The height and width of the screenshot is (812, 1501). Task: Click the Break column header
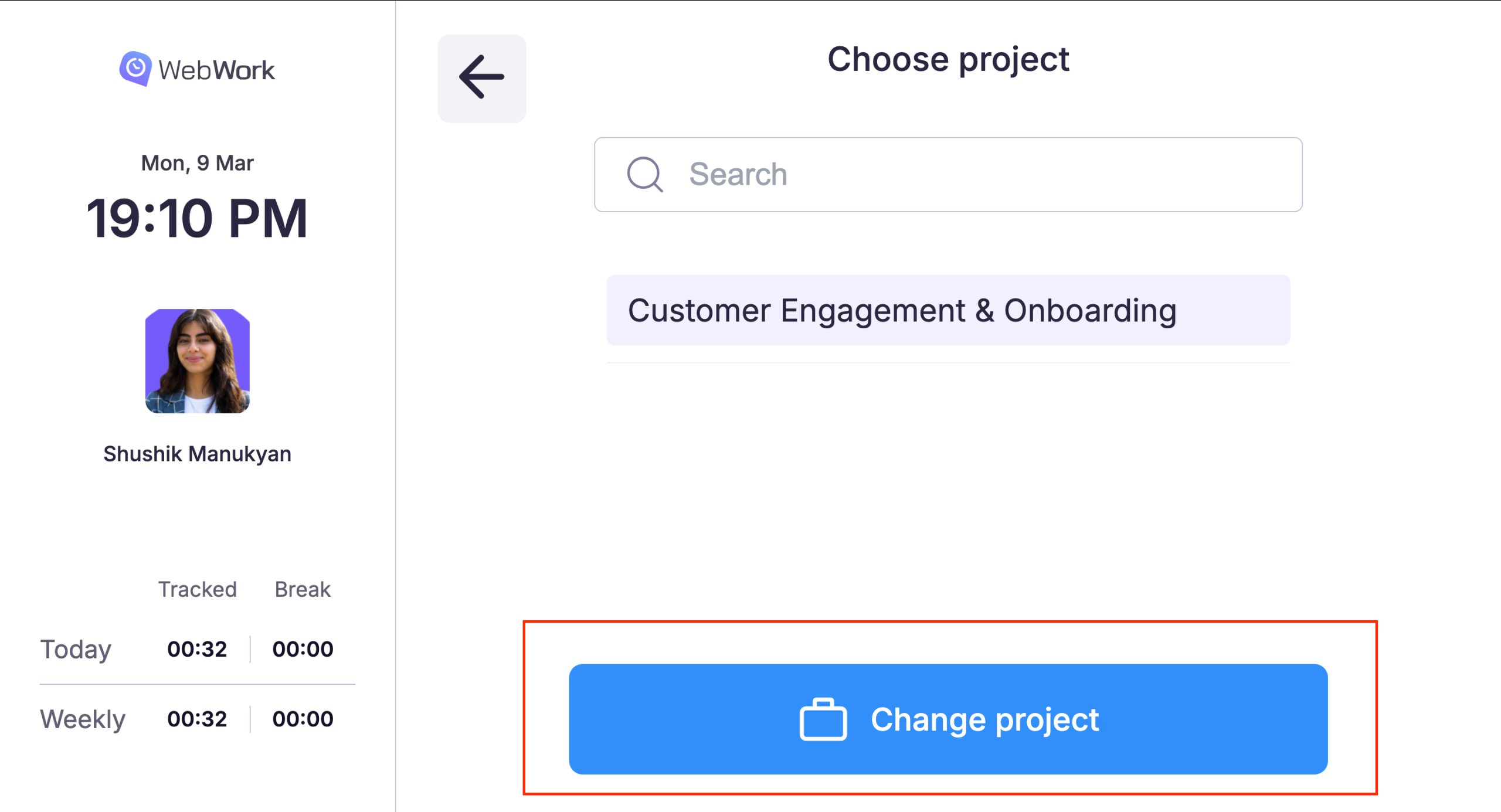pos(303,589)
